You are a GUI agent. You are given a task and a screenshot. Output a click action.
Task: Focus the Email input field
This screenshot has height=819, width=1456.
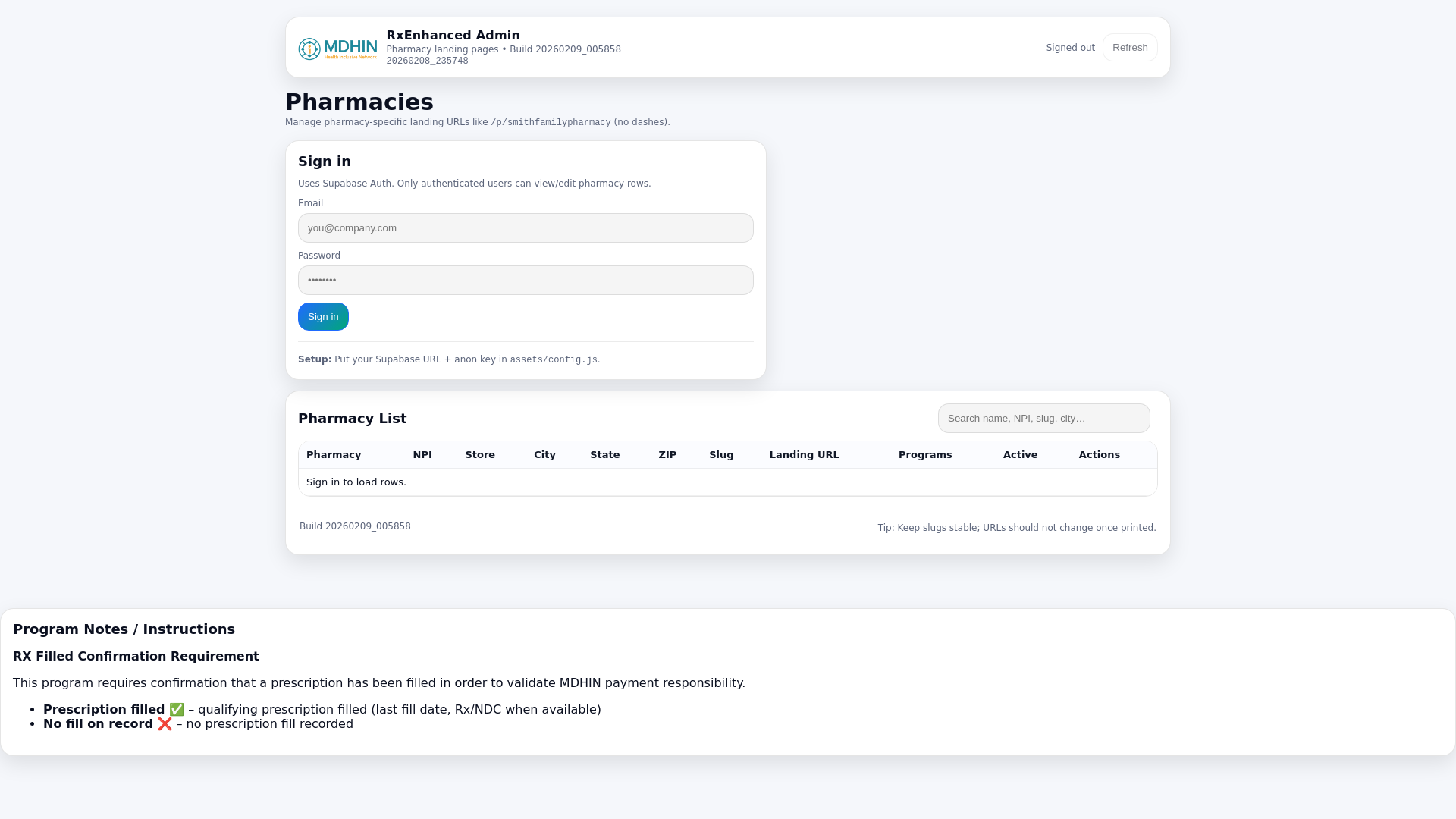(x=526, y=228)
